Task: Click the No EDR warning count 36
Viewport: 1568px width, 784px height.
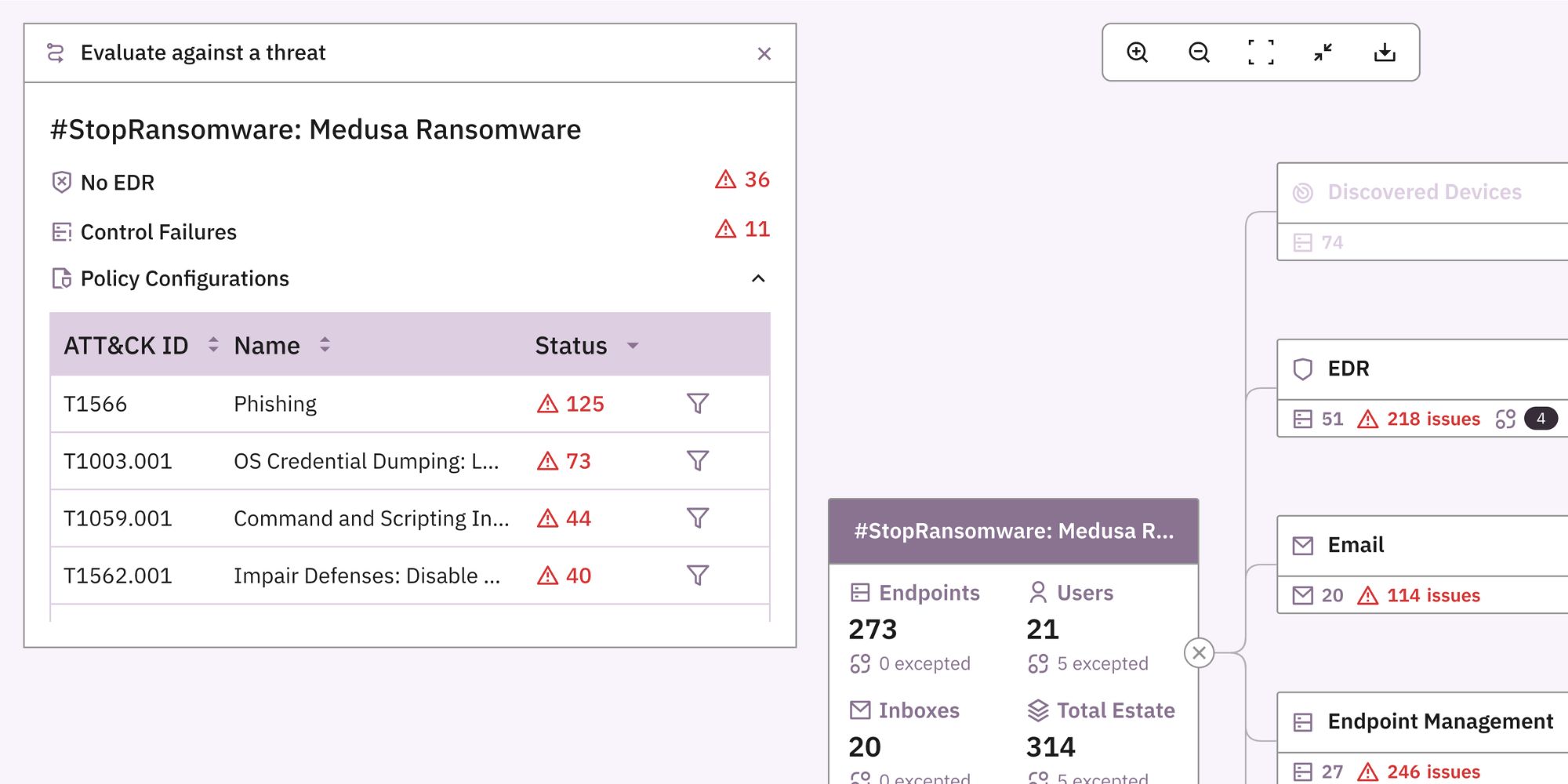Action: pos(742,180)
